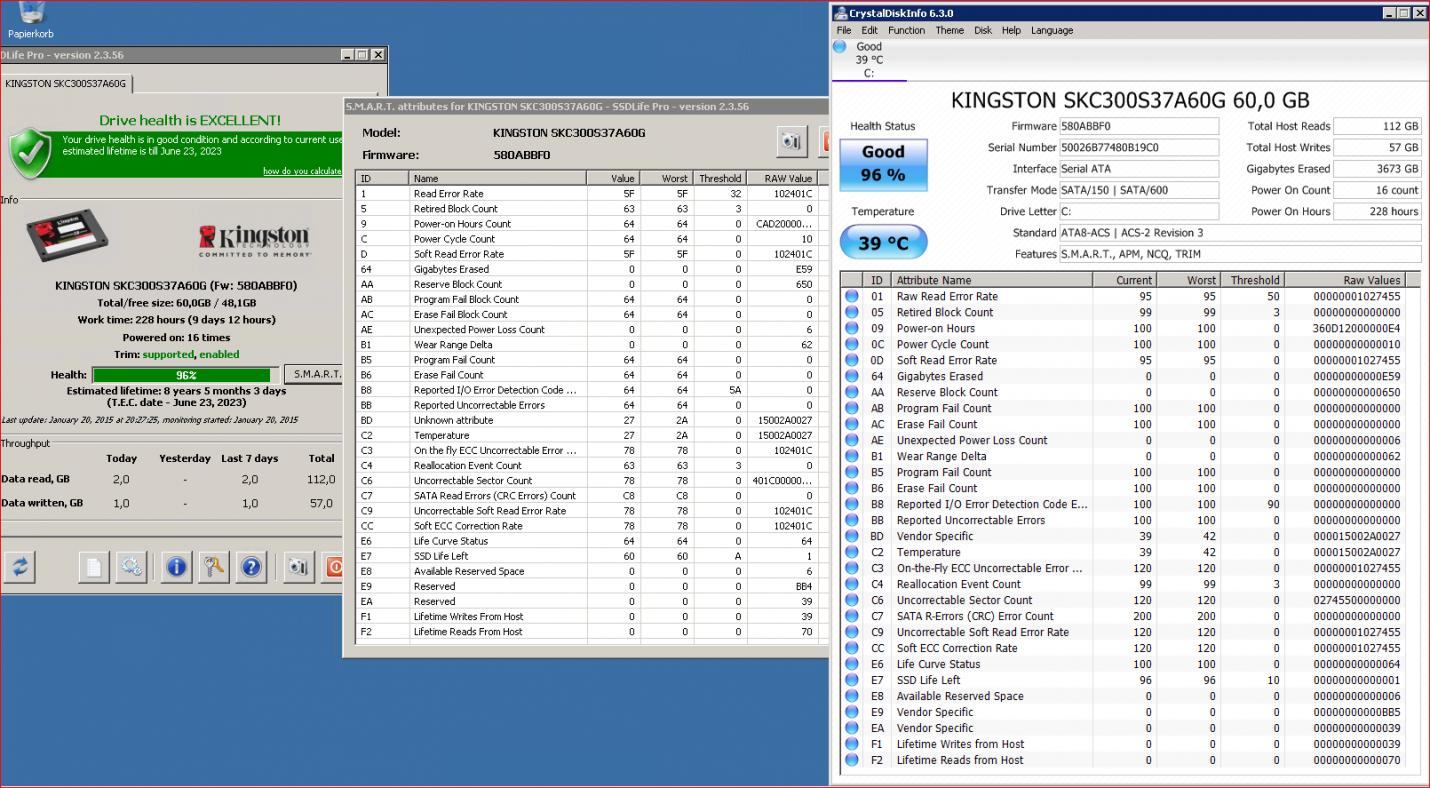Click status circle for Raw Read Error Rate

point(852,296)
